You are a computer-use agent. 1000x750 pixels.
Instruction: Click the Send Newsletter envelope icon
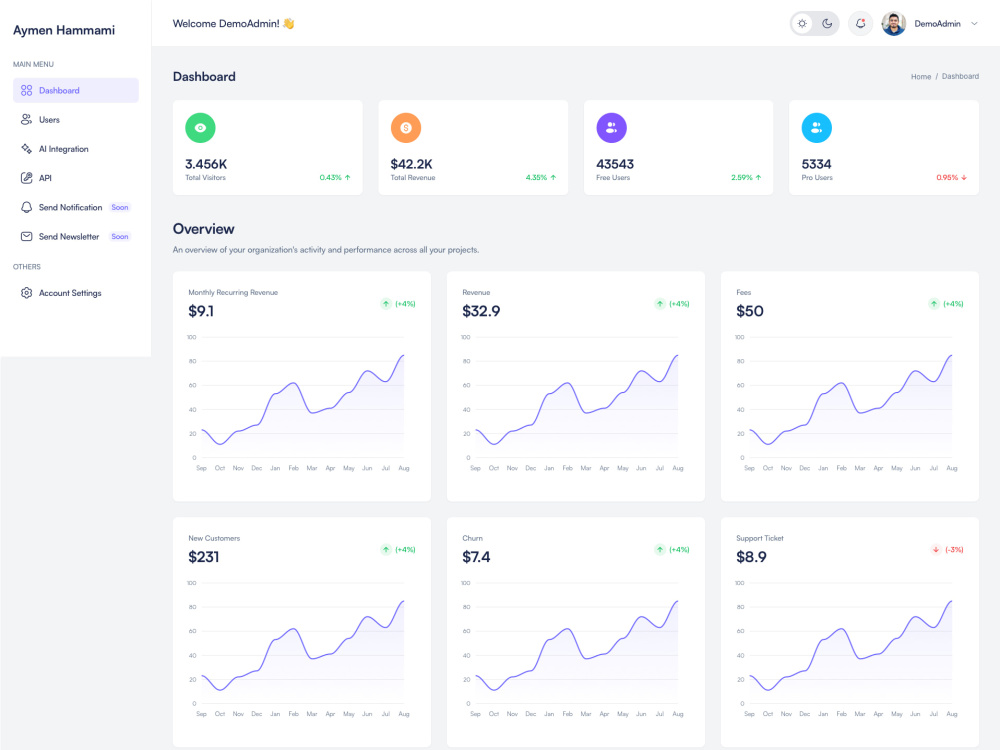coord(26,237)
